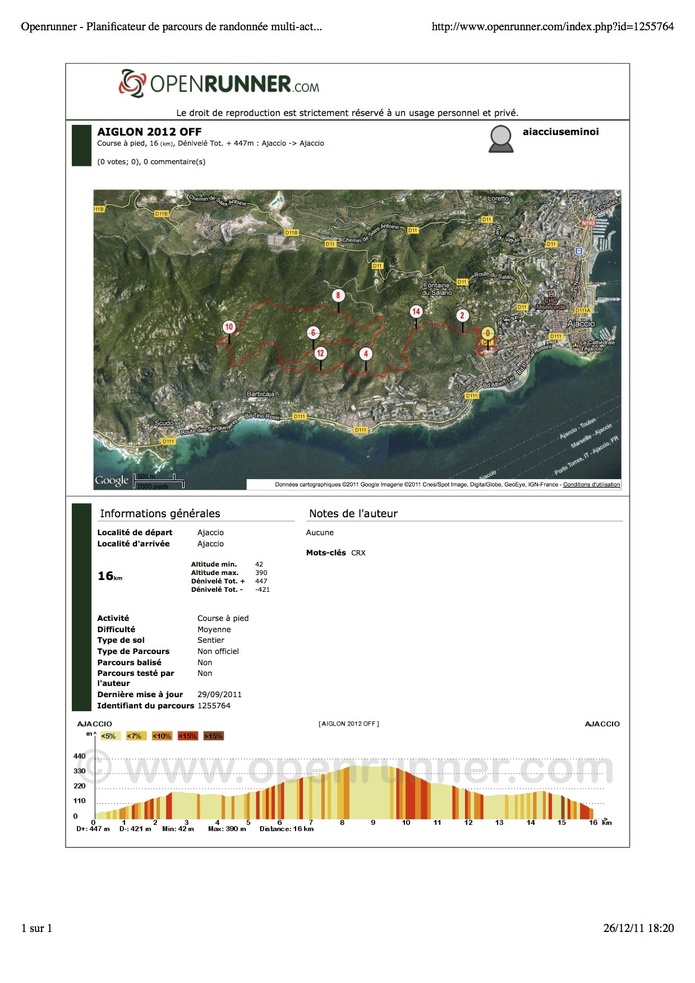Image resolution: width=695 pixels, height=983 pixels.
Task: Select kilometer marker 10 on the map
Action: [x=229, y=327]
